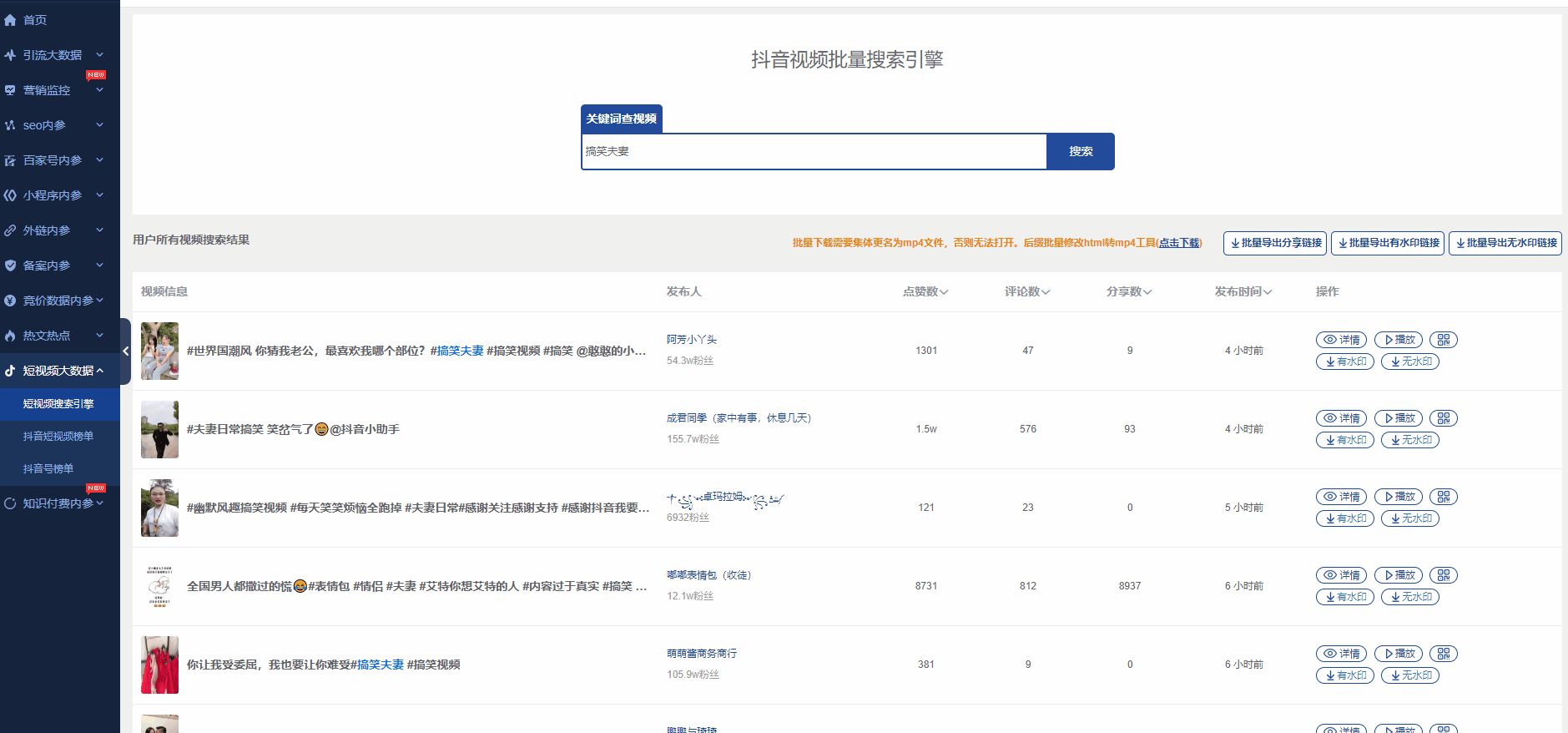View details of 阿芳小丫头 video
Image resolution: width=1568 pixels, height=733 pixels.
point(1341,340)
